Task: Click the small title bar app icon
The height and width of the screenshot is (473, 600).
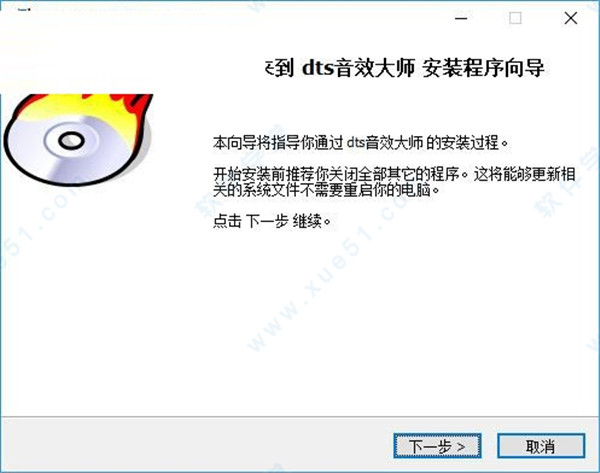Action: point(24,10)
